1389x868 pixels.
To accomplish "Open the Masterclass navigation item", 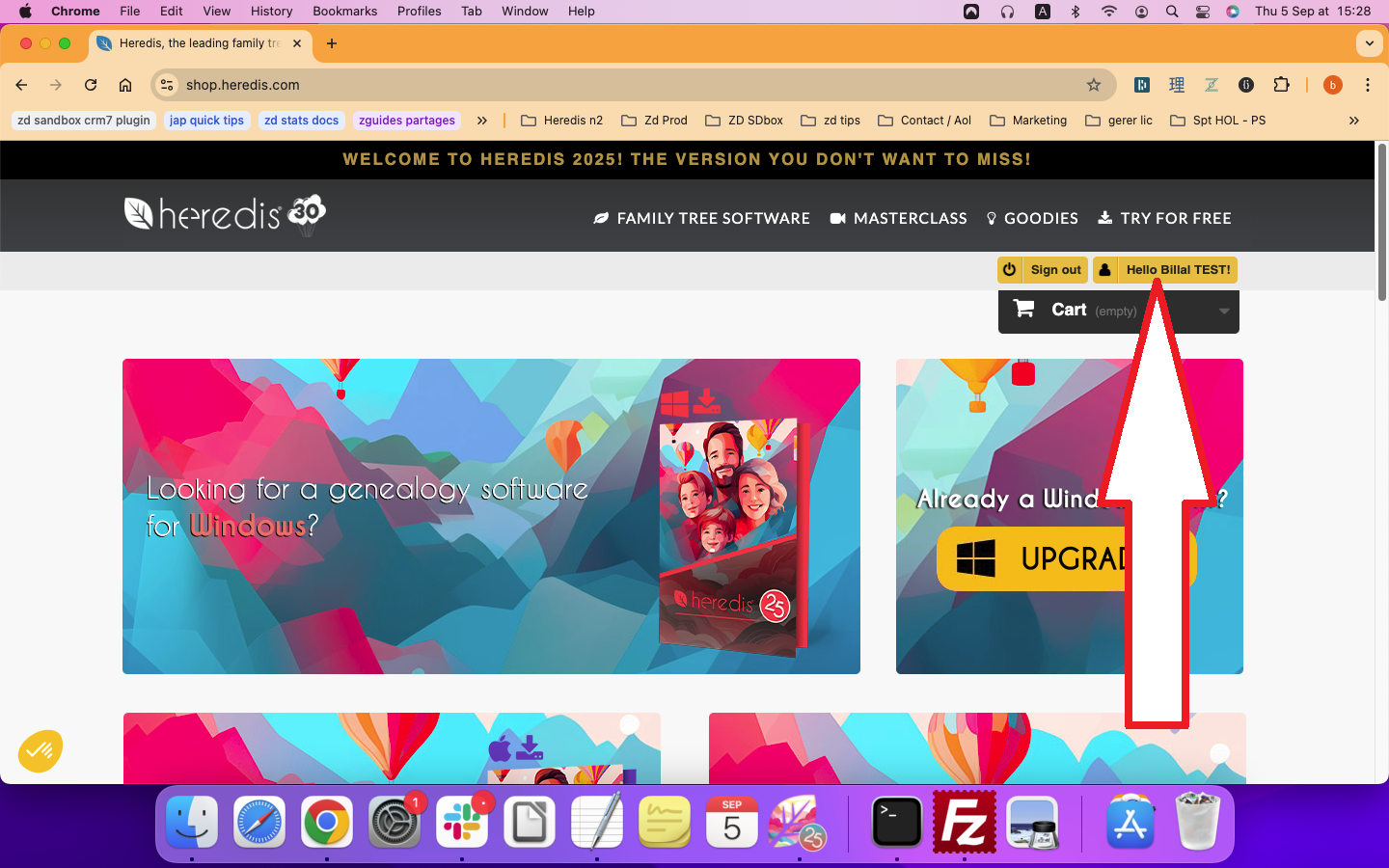I will (898, 219).
